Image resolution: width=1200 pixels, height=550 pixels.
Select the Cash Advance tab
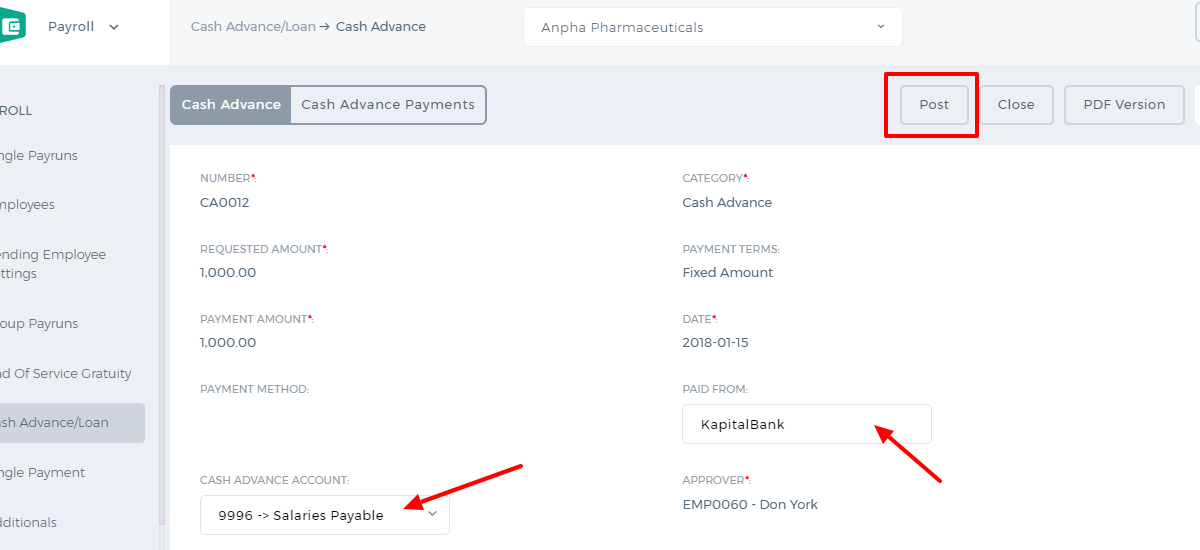pyautogui.click(x=231, y=105)
